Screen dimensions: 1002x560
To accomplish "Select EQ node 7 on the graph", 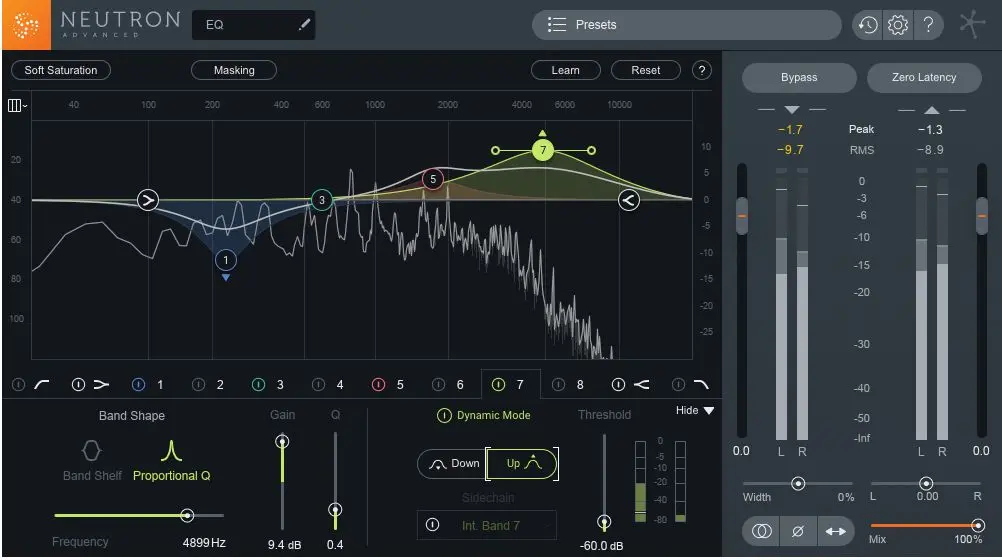I will 542,150.
